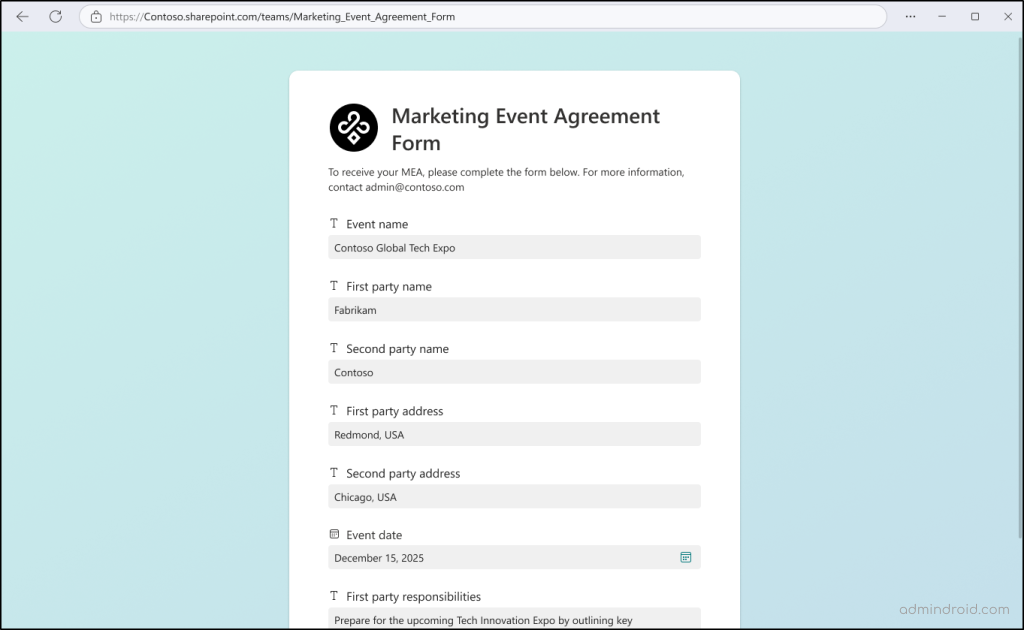Screen dimensions: 1024x630
Task: Click the T icon next to First party address
Action: (x=334, y=410)
